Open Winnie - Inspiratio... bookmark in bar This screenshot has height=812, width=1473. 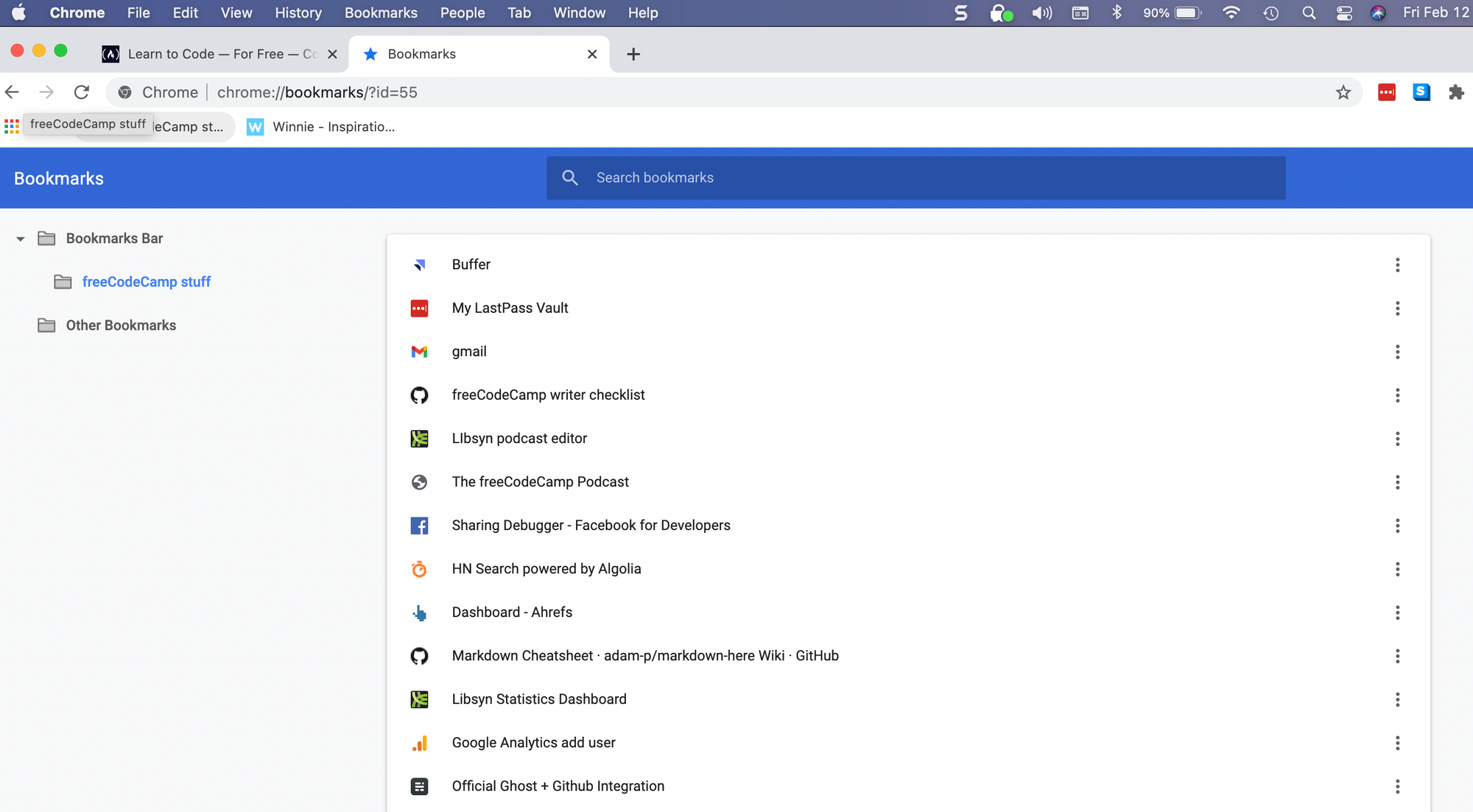[x=321, y=127]
